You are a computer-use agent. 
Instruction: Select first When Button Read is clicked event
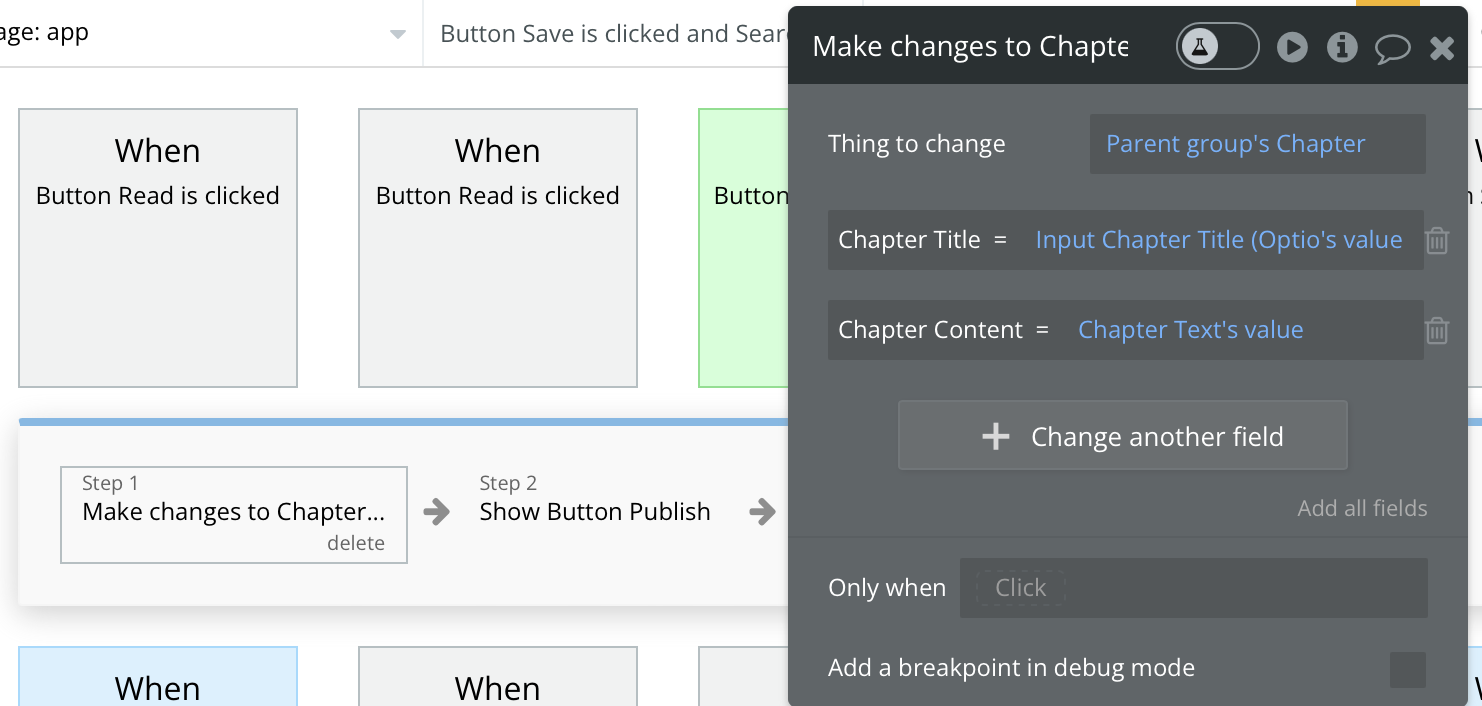click(158, 247)
